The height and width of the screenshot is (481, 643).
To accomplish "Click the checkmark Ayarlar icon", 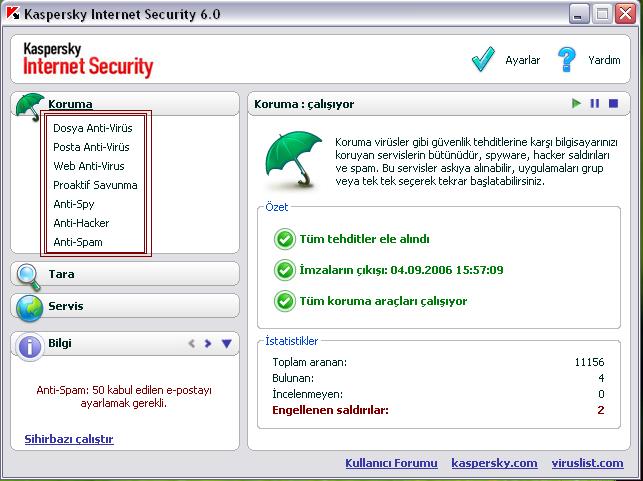I will (x=483, y=59).
